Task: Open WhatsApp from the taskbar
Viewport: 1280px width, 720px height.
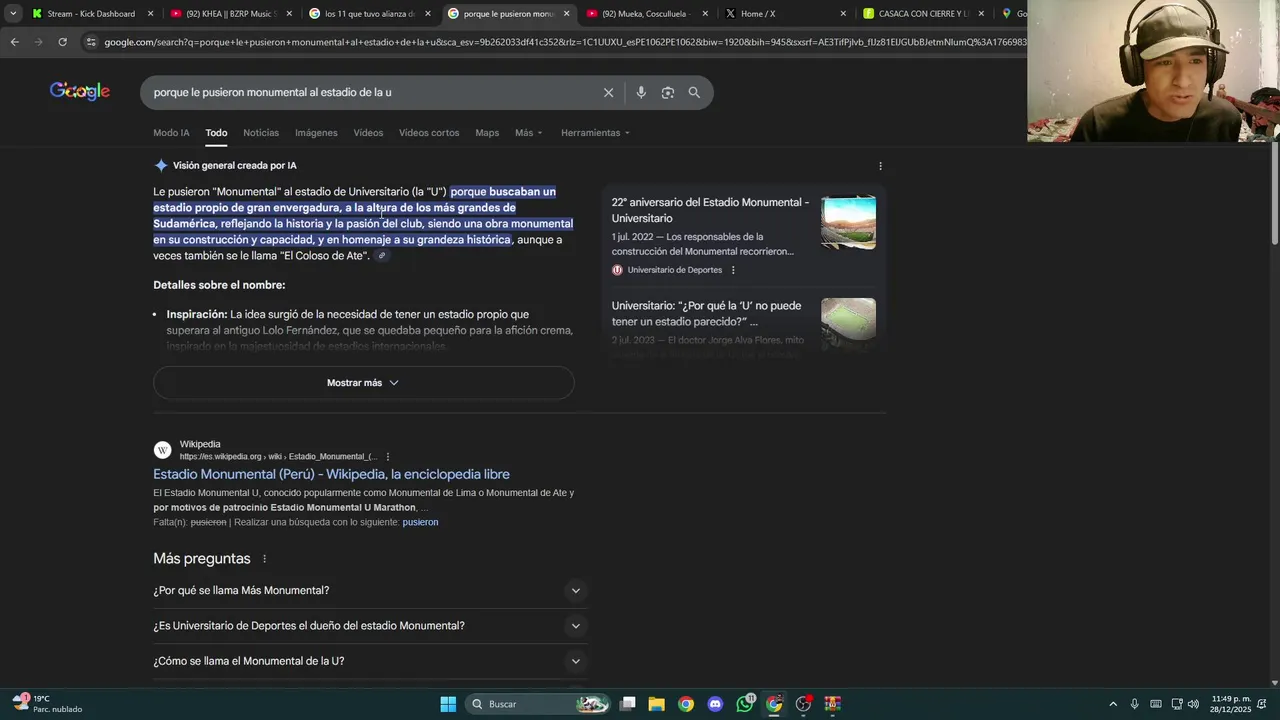Action: point(744,704)
